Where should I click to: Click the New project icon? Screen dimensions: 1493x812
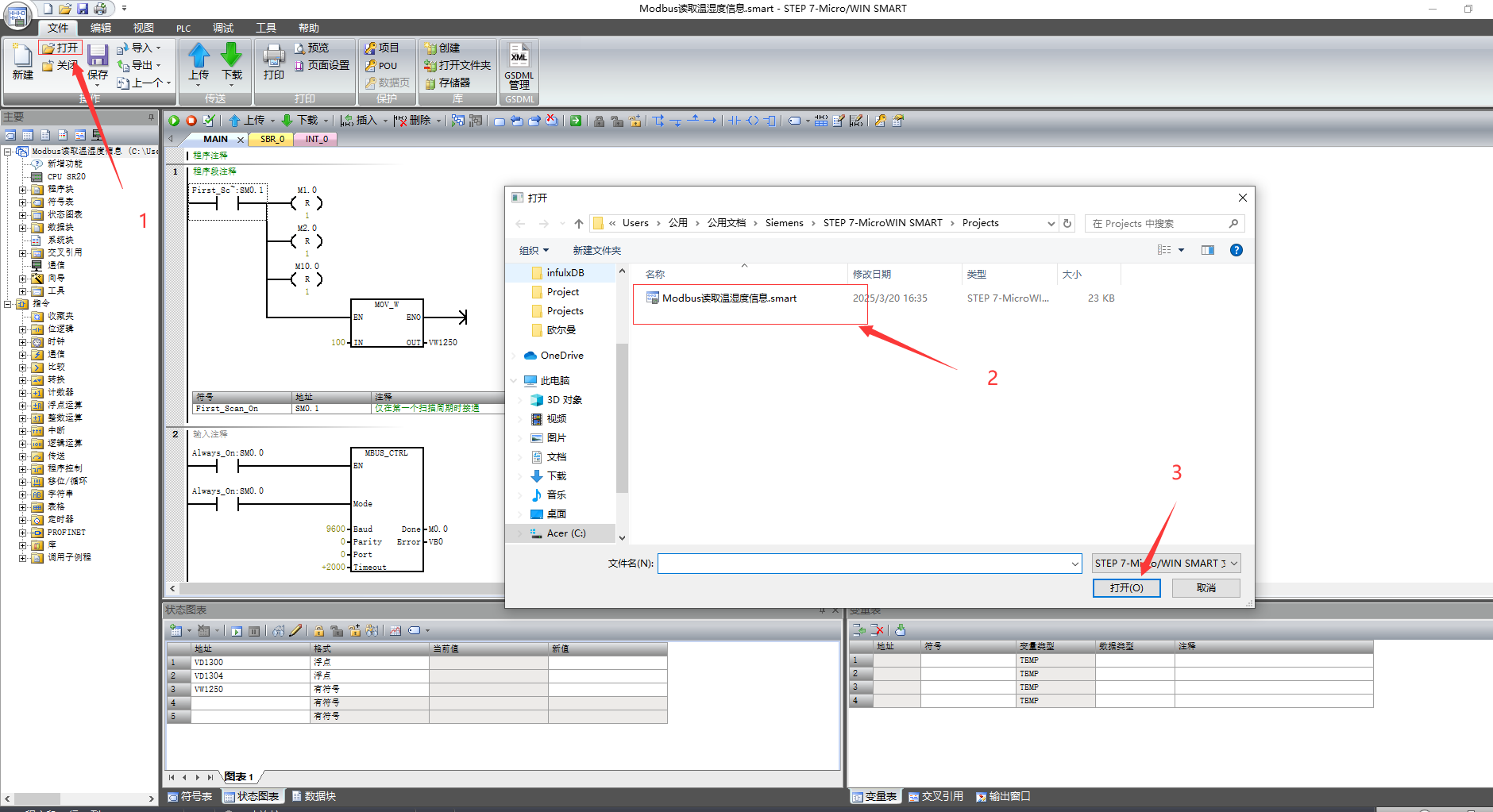tap(22, 60)
